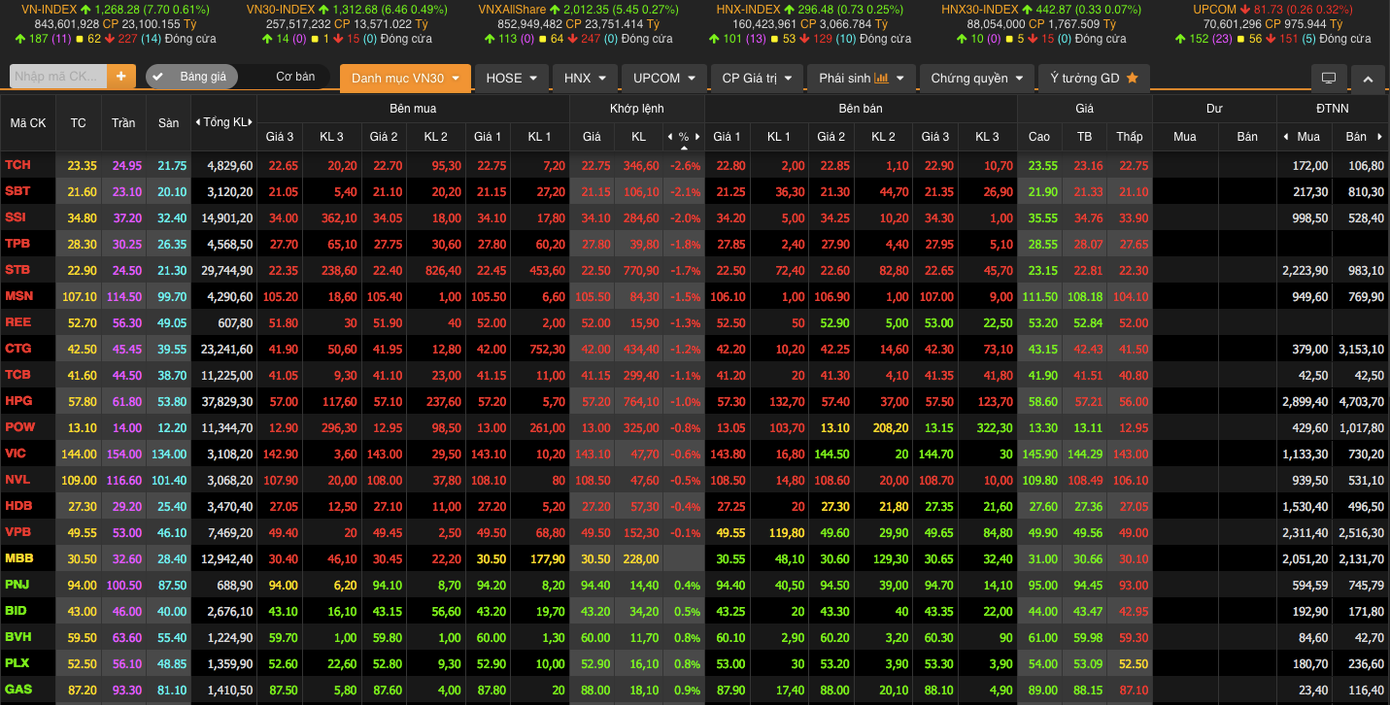Image resolution: width=1390 pixels, height=705 pixels.
Task: Open the Chứng quyền tab
Action: 977,78
